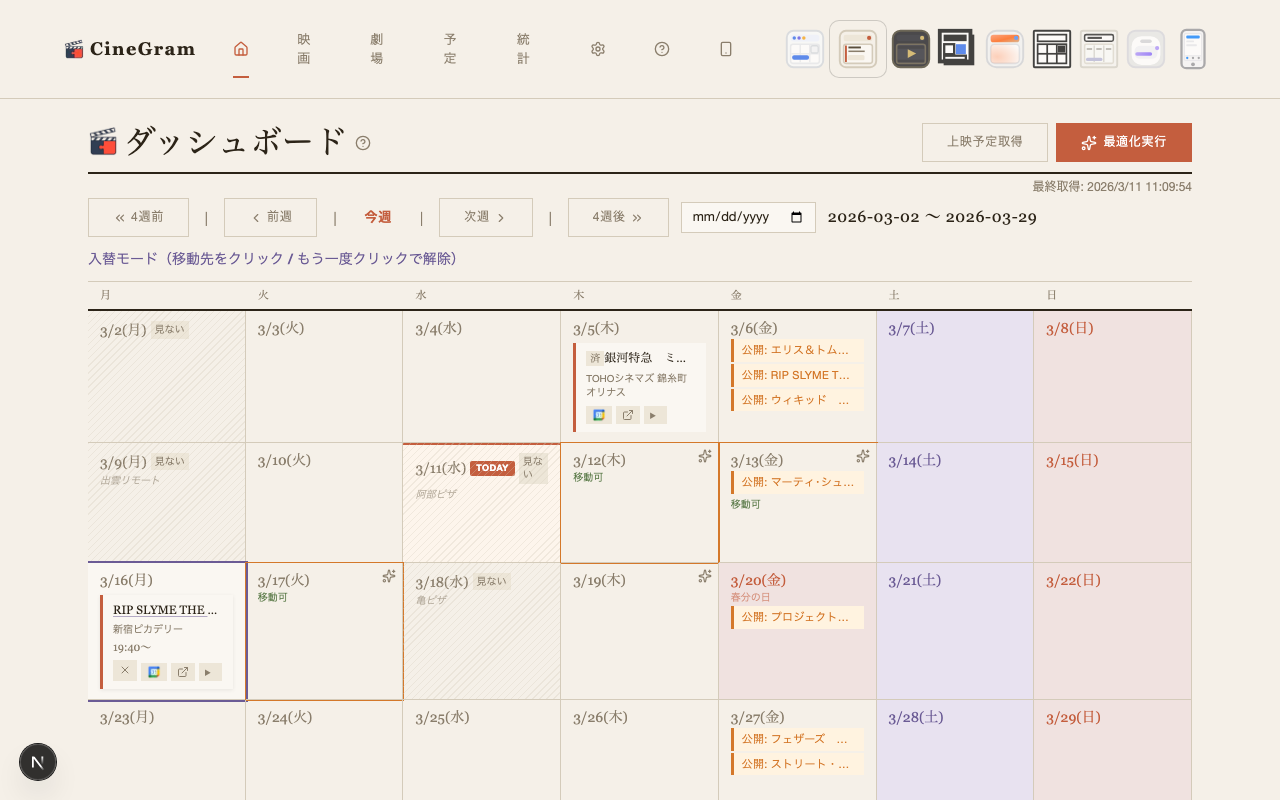Click the 上映予定取得 button
The height and width of the screenshot is (800, 1280).
click(x=984, y=142)
